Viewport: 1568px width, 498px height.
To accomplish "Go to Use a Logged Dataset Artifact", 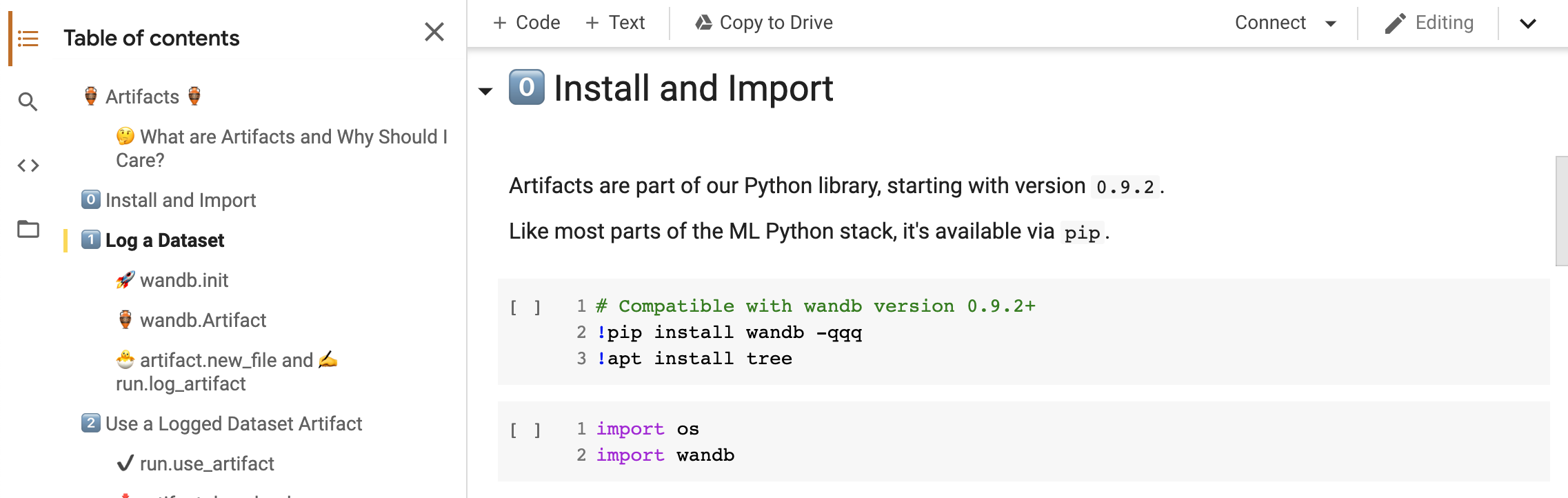I will coord(221,424).
